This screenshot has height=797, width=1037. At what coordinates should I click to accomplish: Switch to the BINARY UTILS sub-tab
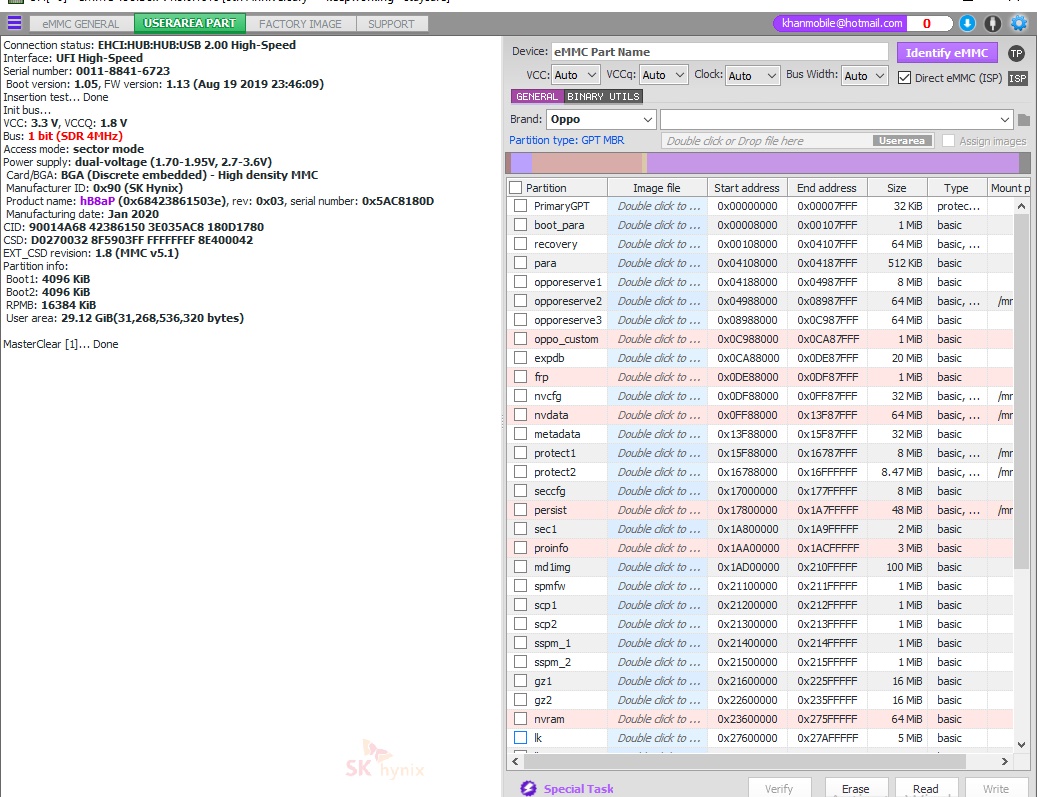coord(603,97)
